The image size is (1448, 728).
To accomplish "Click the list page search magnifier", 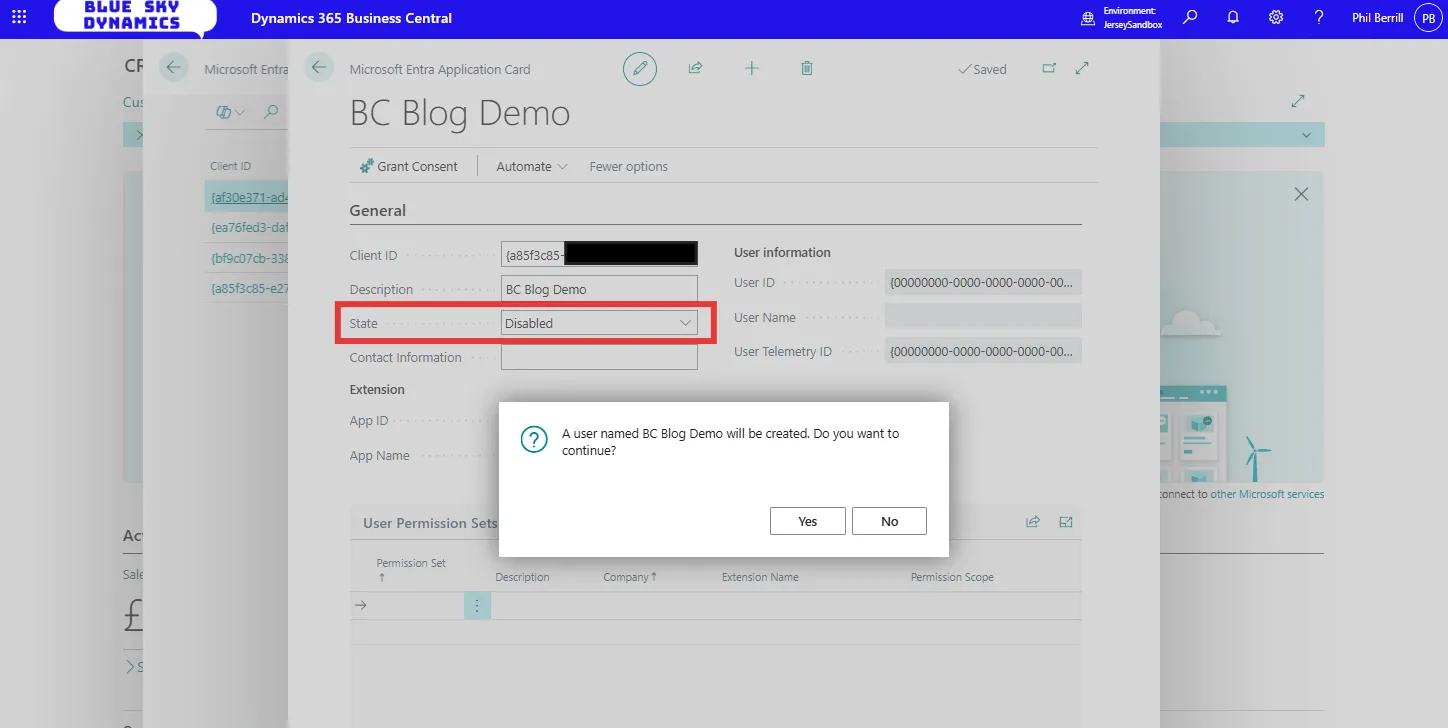I will (x=271, y=113).
